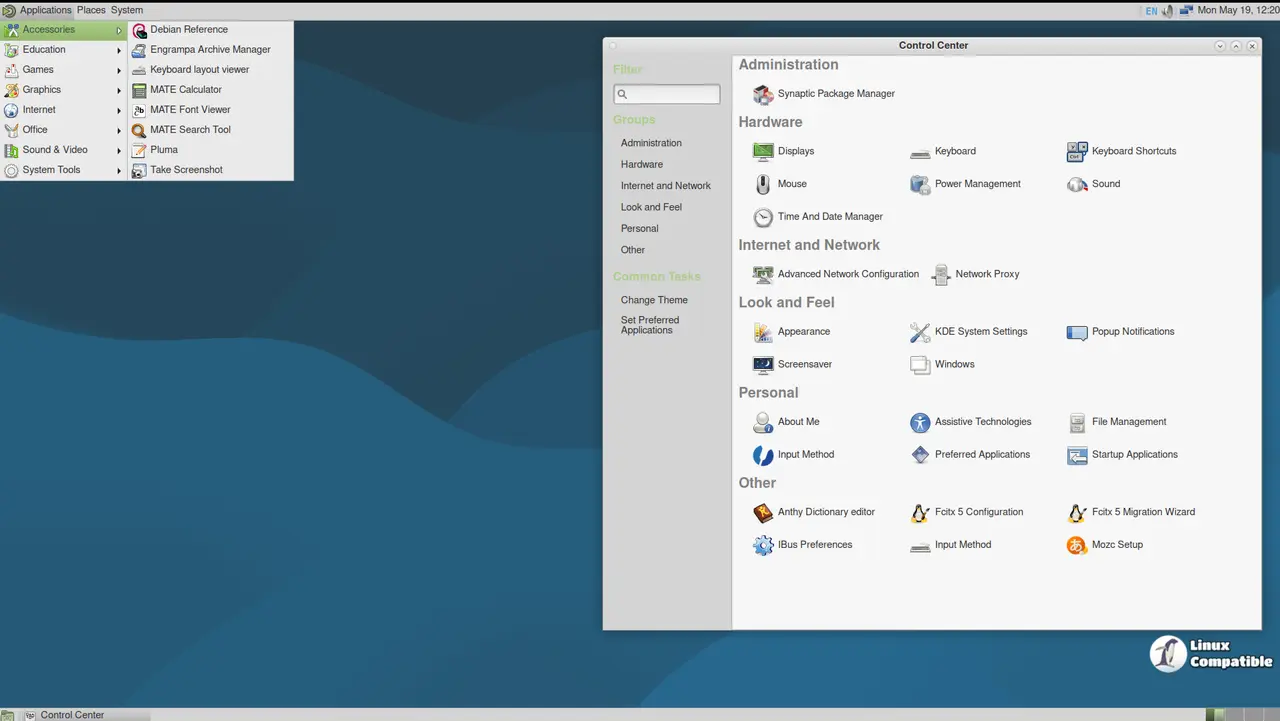Open the Appearance settings
Screen dimensions: 1280x721
803,331
